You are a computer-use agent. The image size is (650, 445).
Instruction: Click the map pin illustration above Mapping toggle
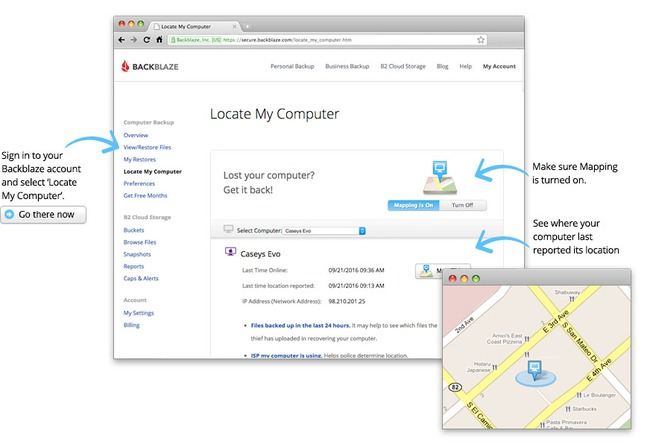point(440,177)
